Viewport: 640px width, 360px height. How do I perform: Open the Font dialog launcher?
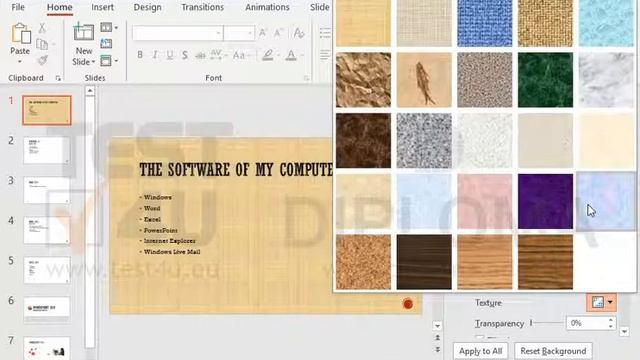tap(307, 78)
